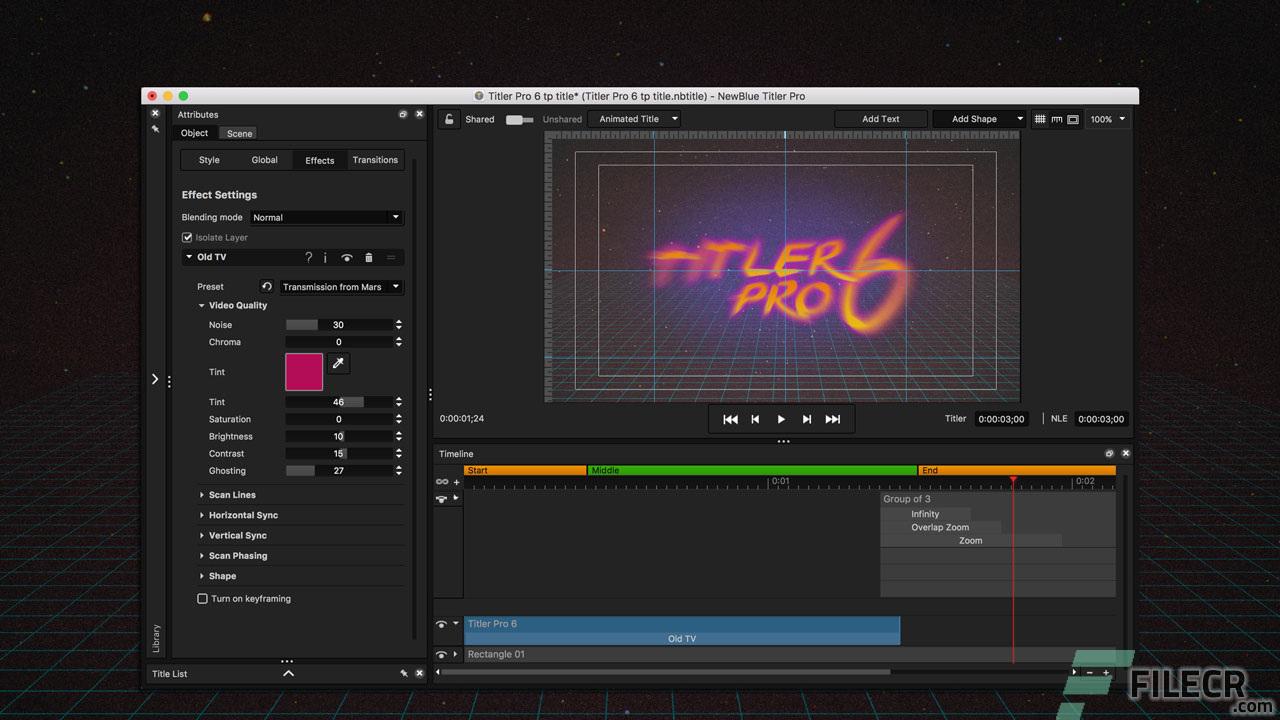Expand the Horizontal Sync section
Viewport: 1280px width, 720px height.
click(202, 515)
